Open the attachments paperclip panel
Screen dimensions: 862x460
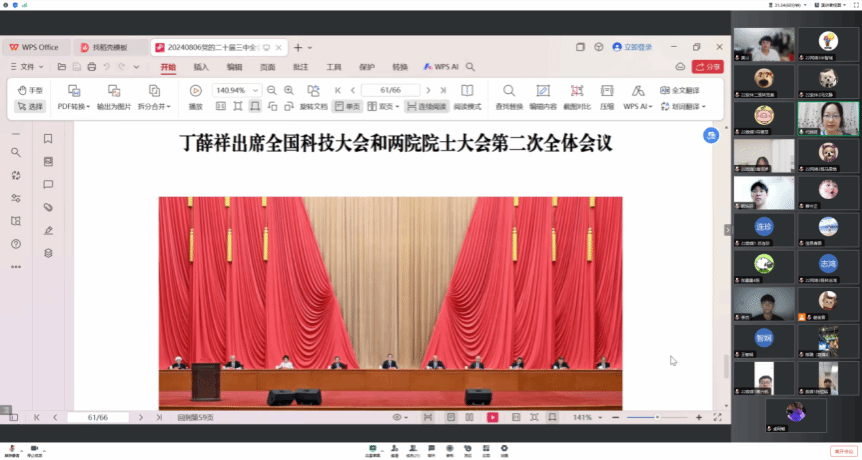click(x=48, y=207)
